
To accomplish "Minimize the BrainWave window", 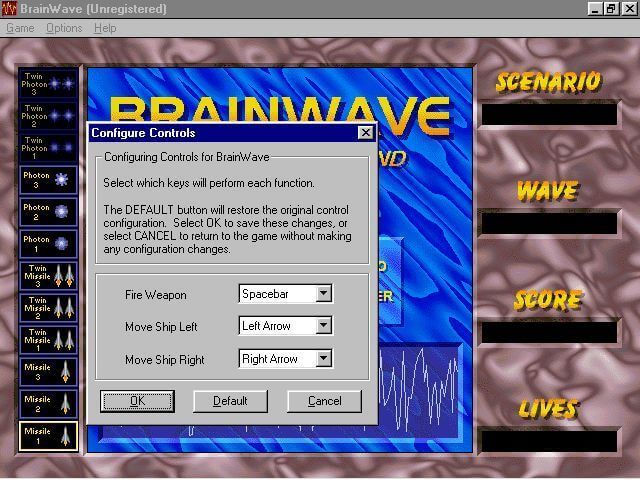I will pyautogui.click(x=595, y=9).
